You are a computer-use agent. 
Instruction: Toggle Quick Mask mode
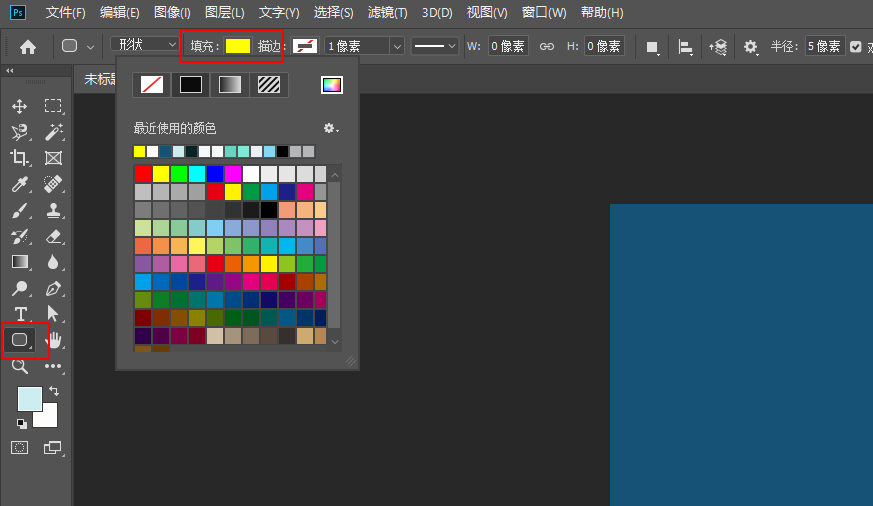point(20,447)
